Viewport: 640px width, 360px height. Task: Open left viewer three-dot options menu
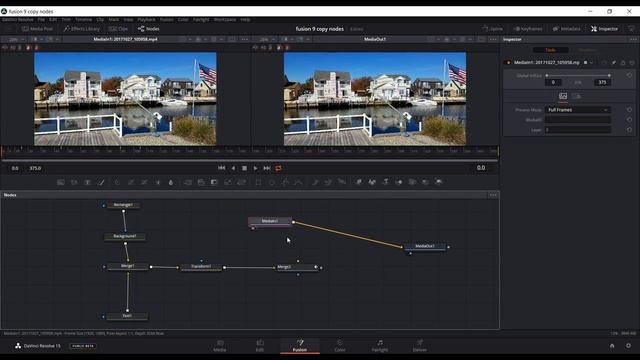[x=244, y=40]
